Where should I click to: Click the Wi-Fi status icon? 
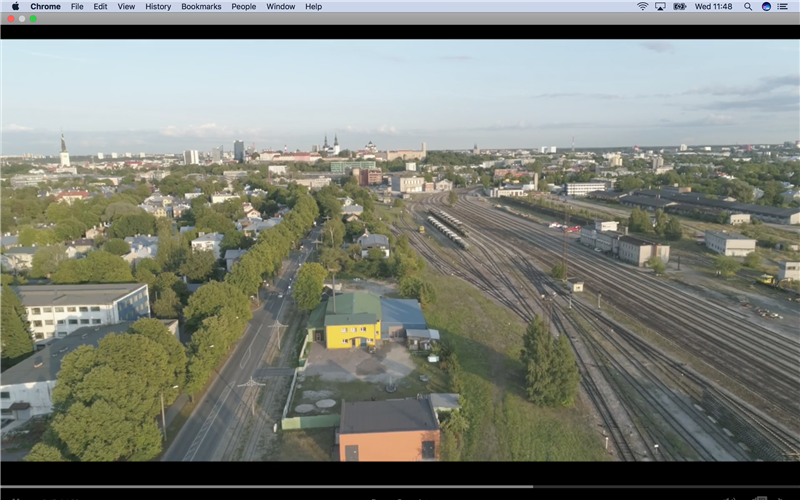pyautogui.click(x=642, y=6)
